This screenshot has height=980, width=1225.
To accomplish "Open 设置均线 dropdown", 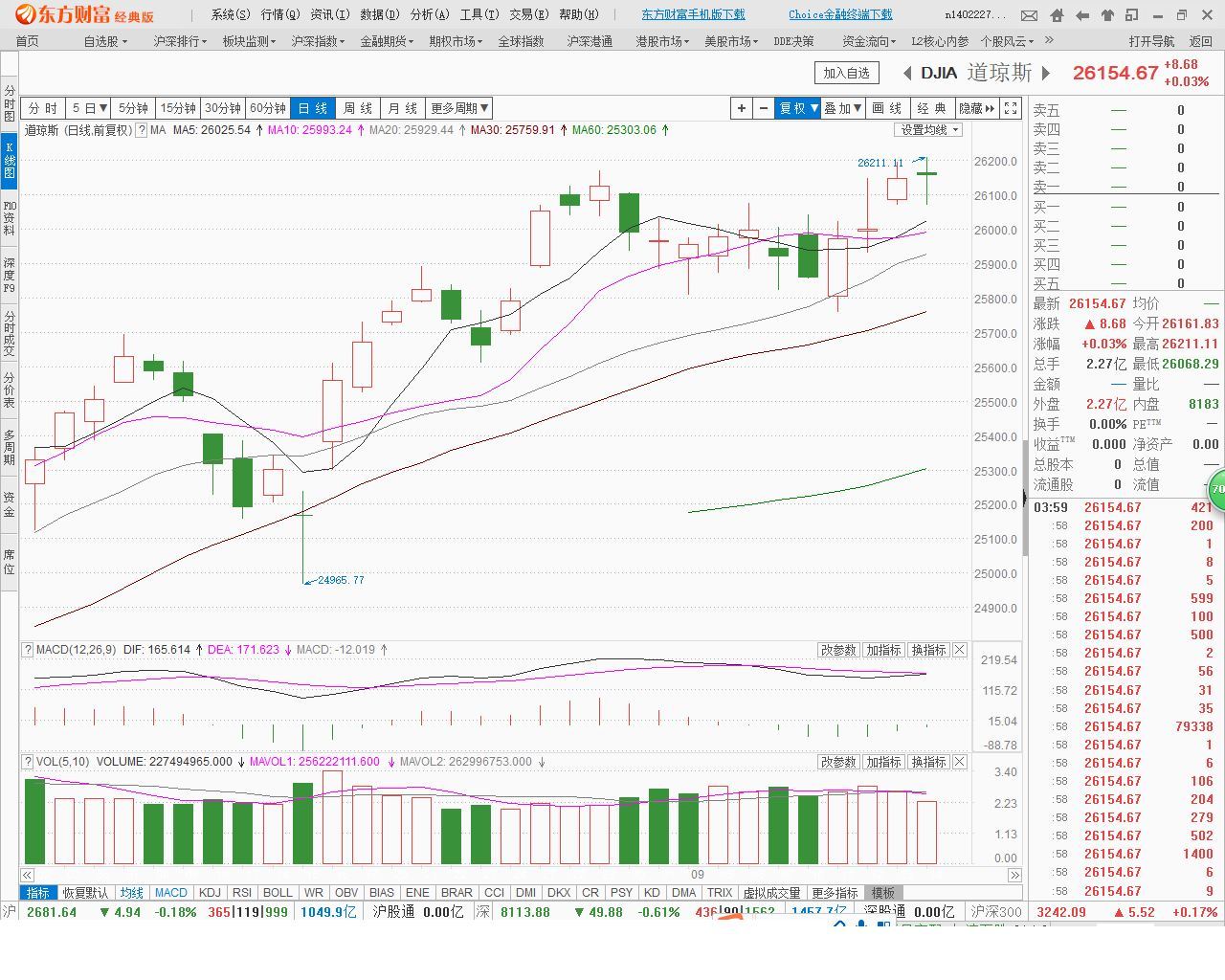I will (x=928, y=130).
